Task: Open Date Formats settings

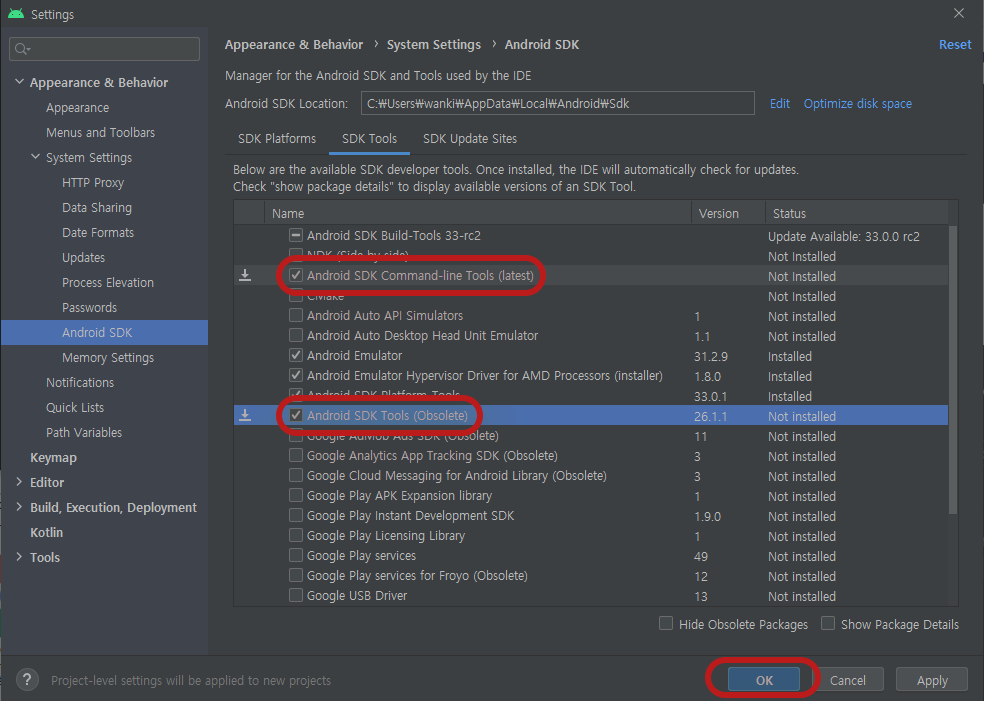Action: click(98, 232)
